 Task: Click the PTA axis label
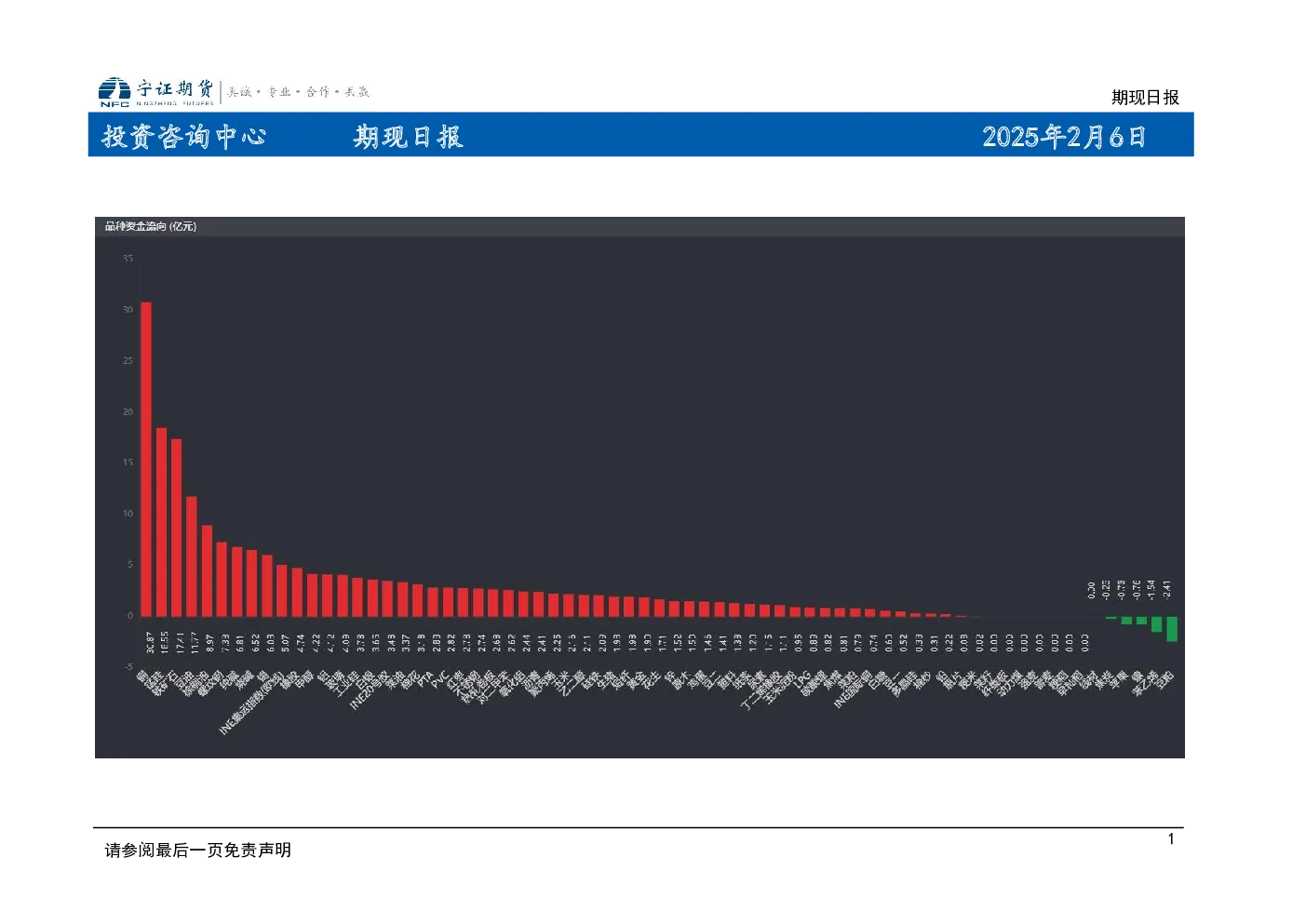425,679
